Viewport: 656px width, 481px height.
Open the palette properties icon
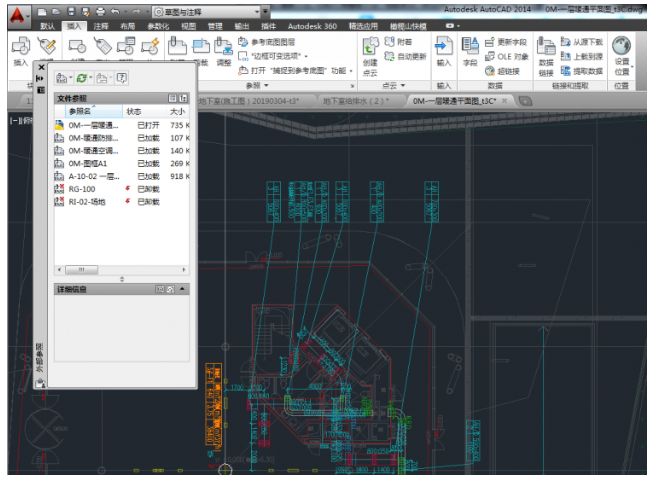[x=41, y=90]
